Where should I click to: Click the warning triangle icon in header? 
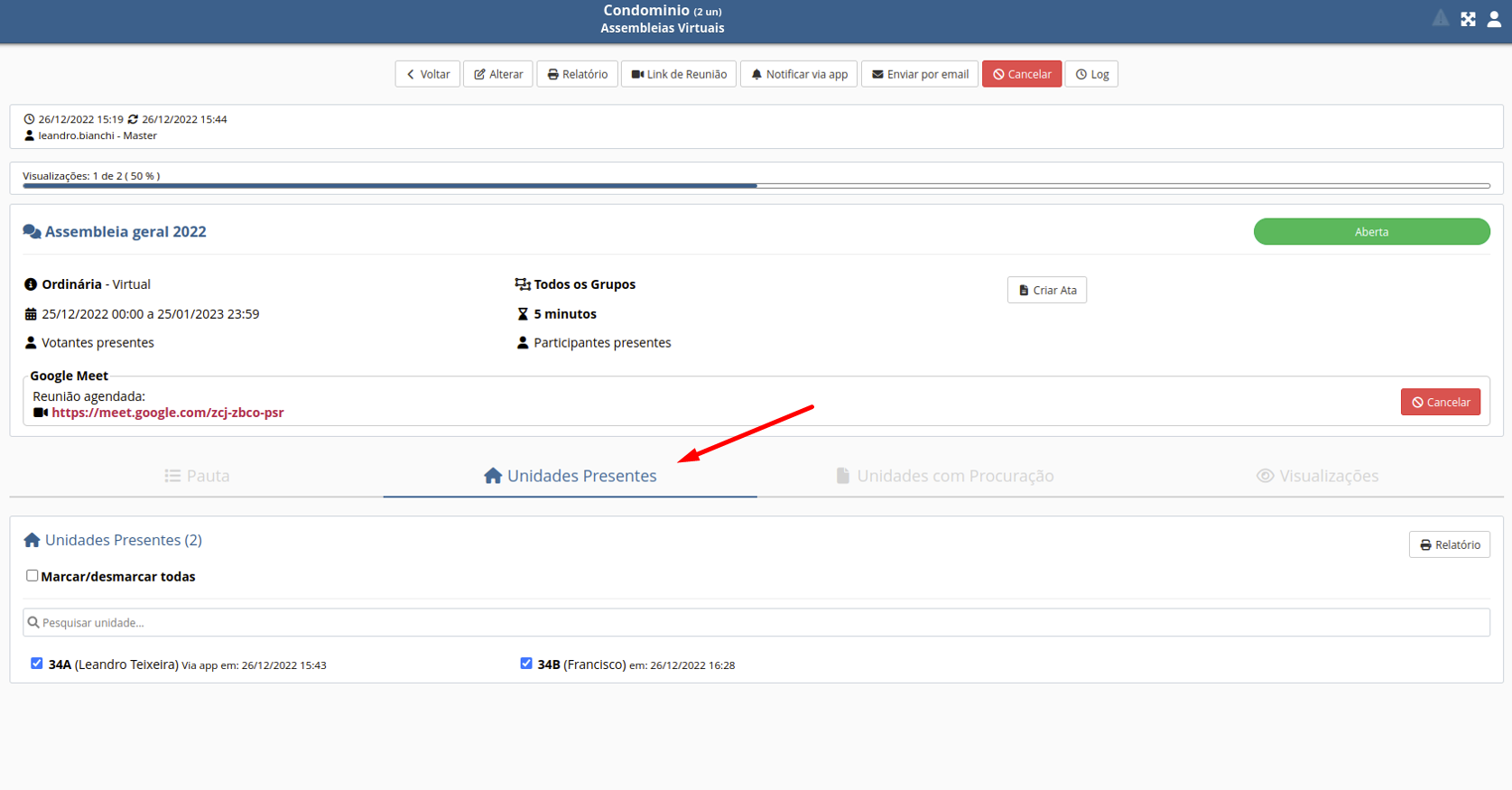coord(1441,19)
